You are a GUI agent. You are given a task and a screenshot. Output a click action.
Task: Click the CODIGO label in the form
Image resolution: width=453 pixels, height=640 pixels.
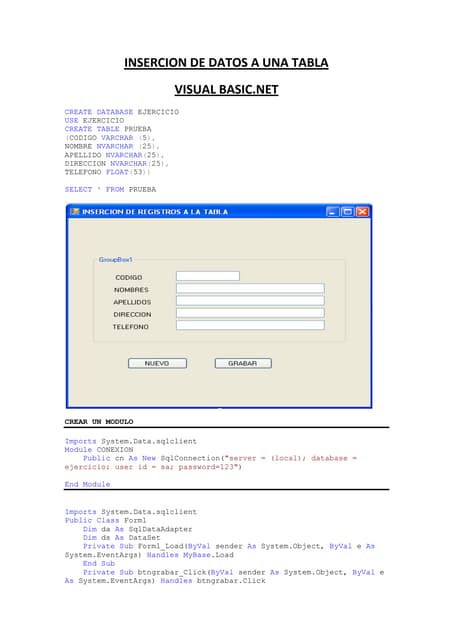click(x=129, y=278)
